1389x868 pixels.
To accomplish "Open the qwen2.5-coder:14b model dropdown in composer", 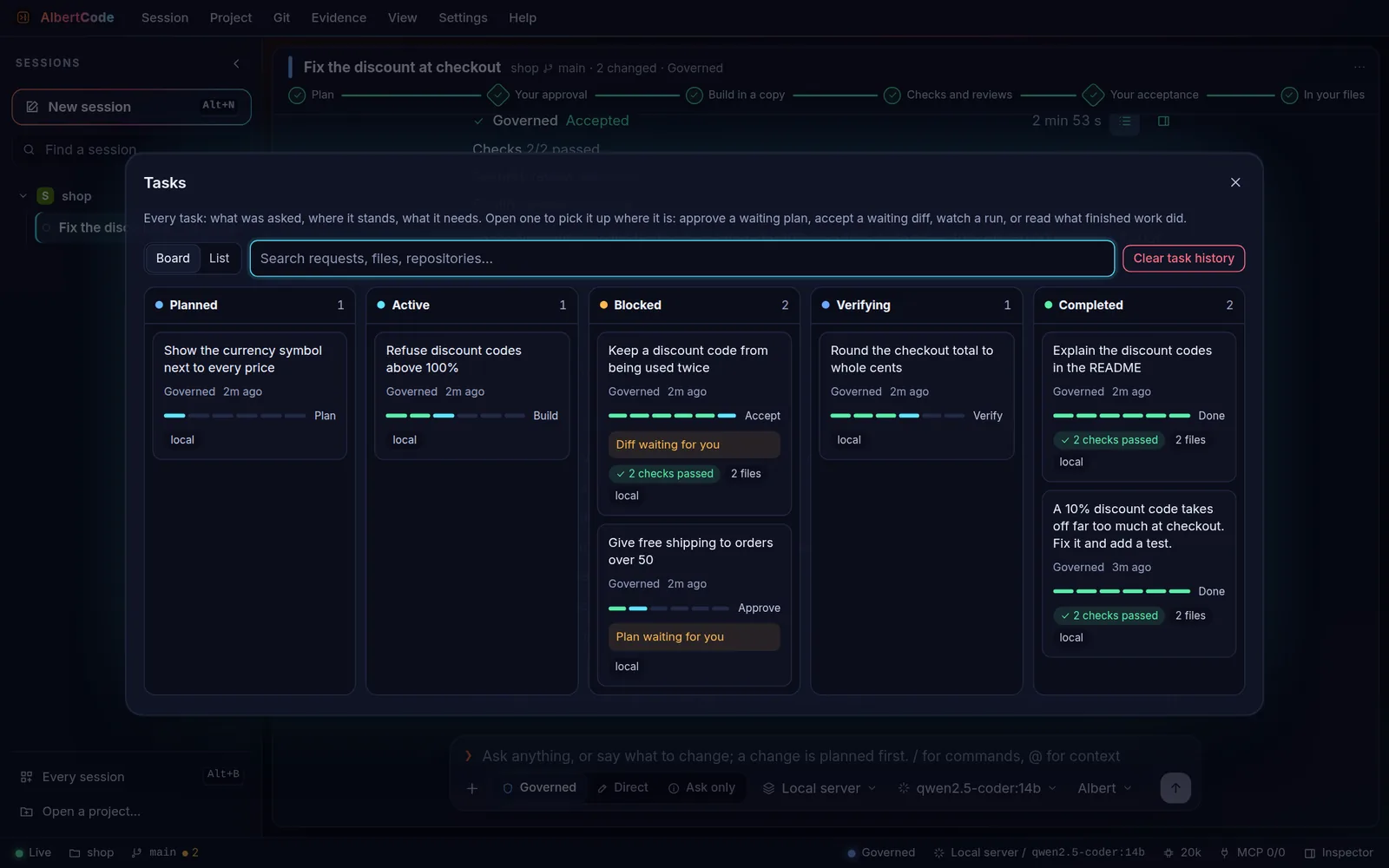I will pyautogui.click(x=978, y=788).
